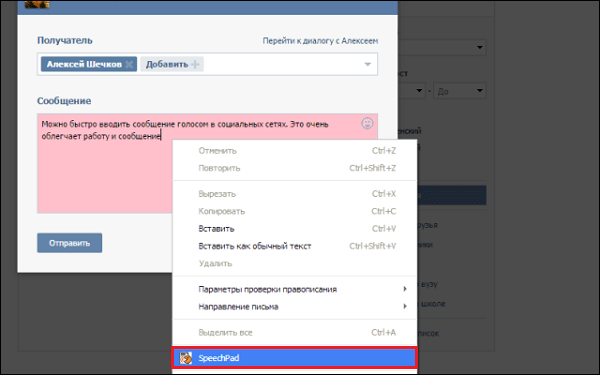The width and height of the screenshot is (600, 375).
Task: Open the age-from dropdown left of До
Action: (x=412, y=91)
